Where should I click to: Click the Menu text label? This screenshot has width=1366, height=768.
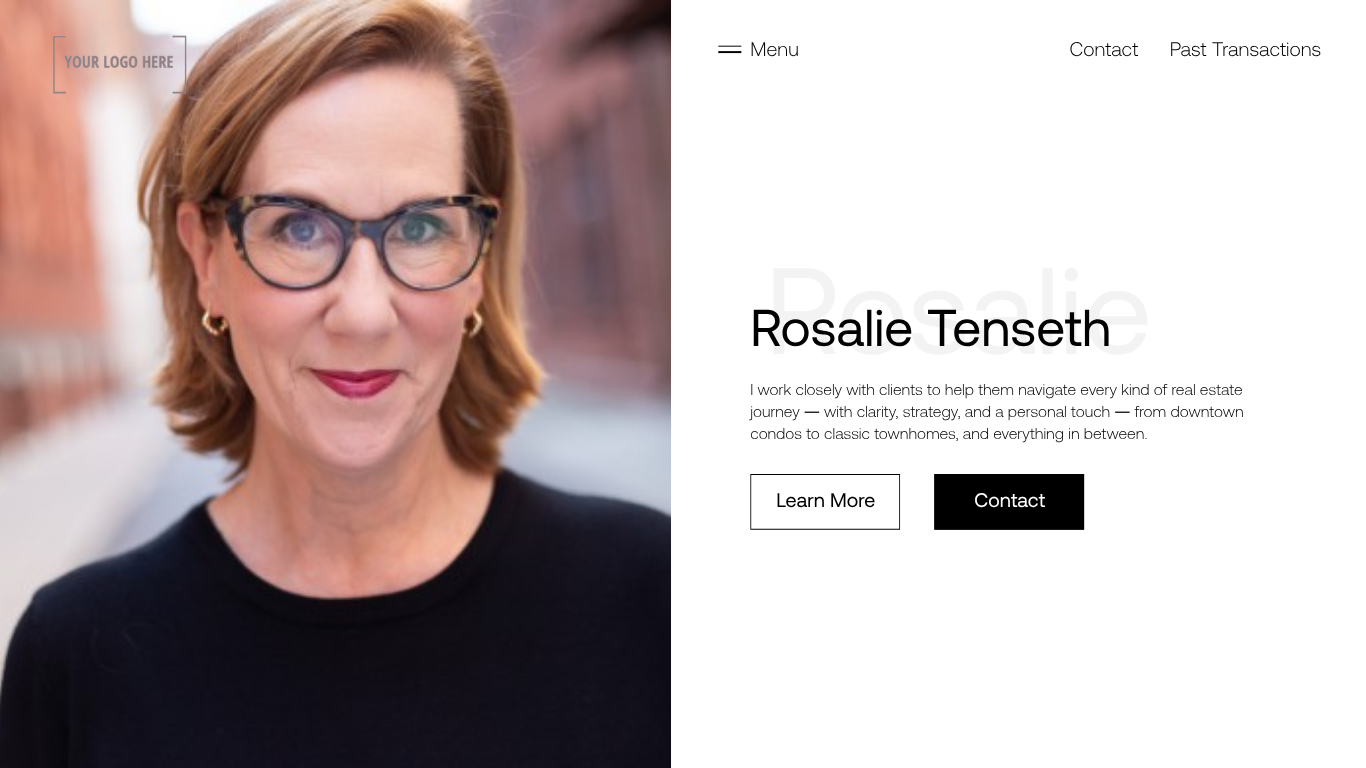pyautogui.click(x=774, y=49)
